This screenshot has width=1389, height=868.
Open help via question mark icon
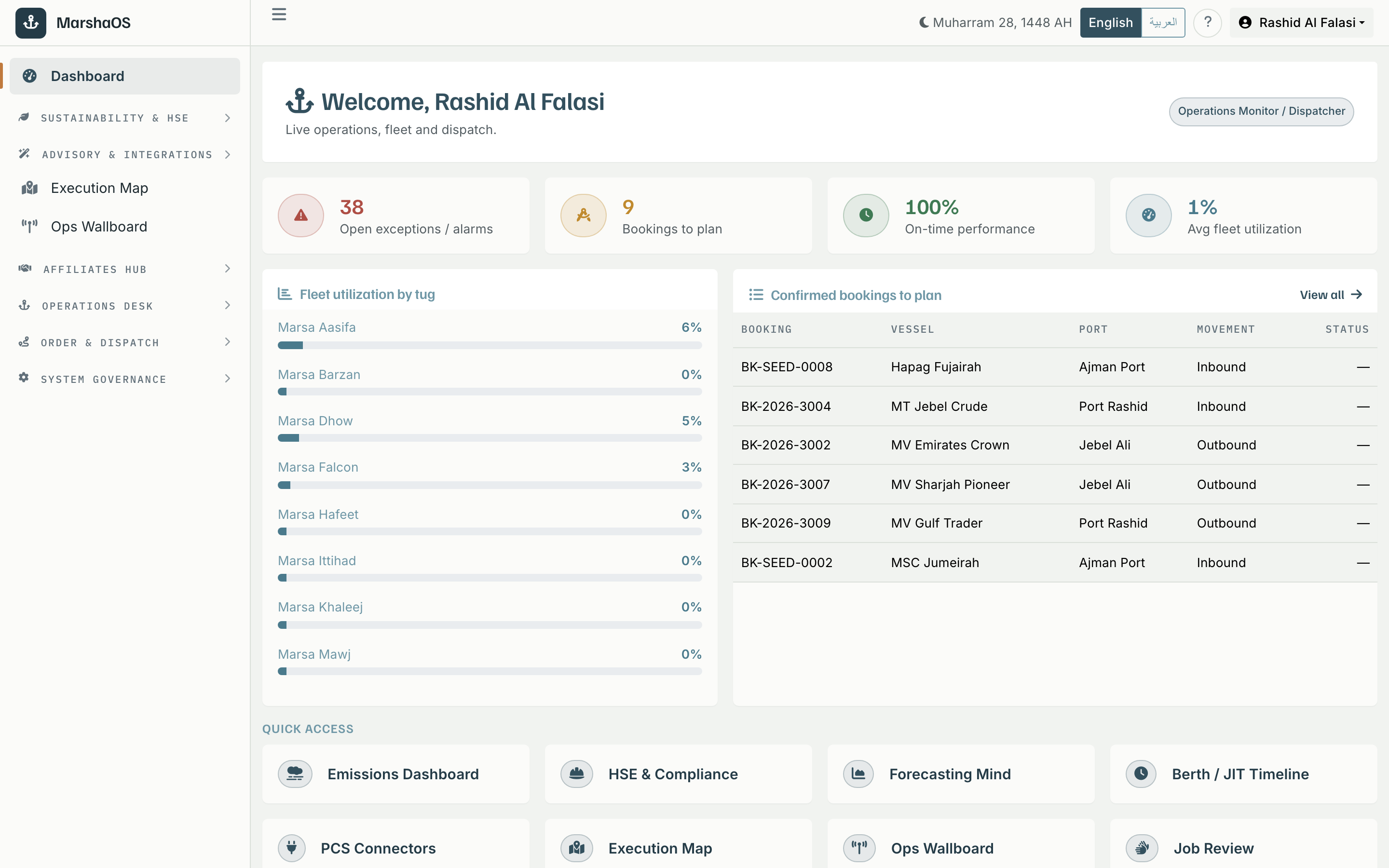tap(1208, 22)
